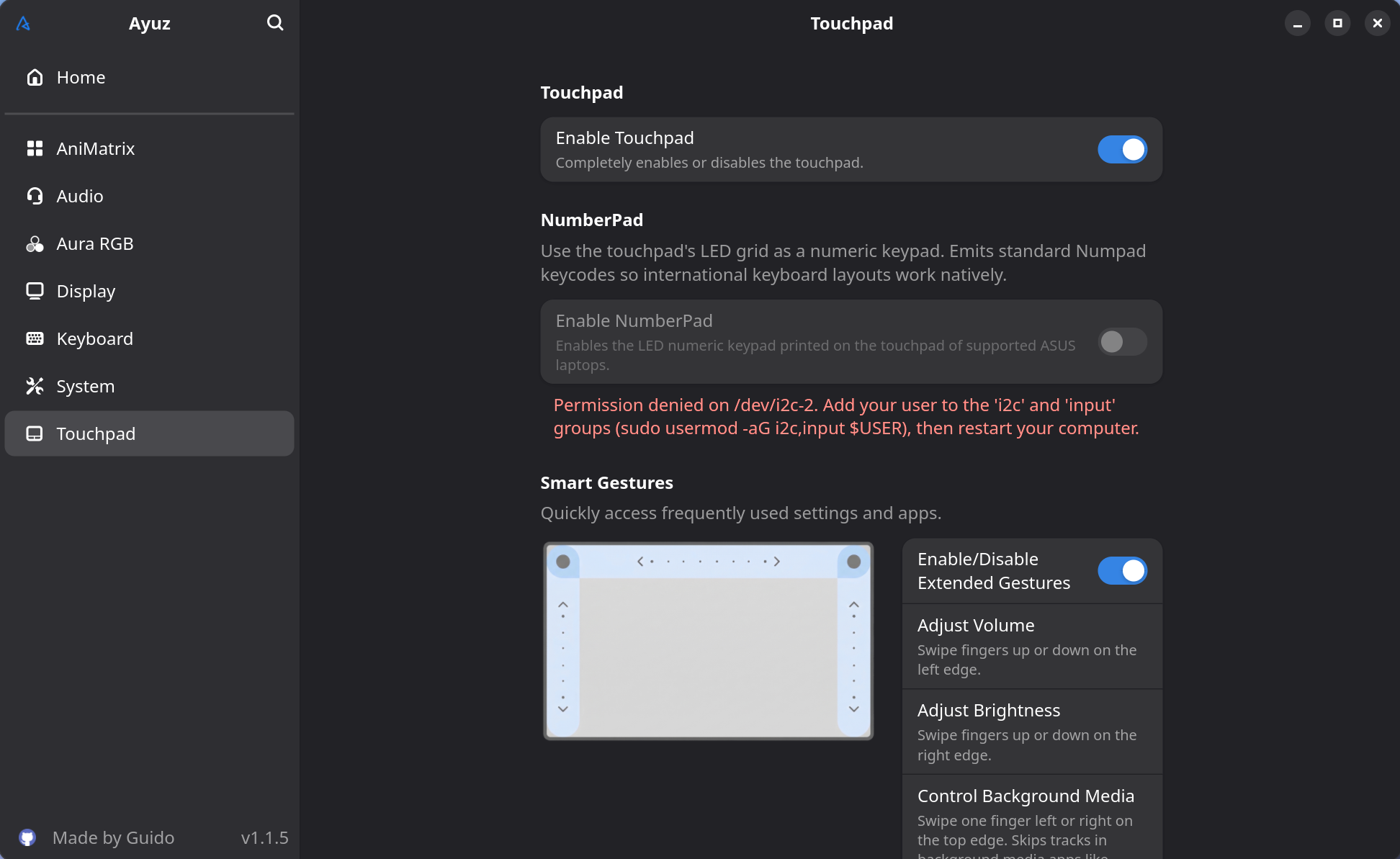Select the Touchpad sidebar entry
Screen dimensions: 1400x859
click(149, 433)
